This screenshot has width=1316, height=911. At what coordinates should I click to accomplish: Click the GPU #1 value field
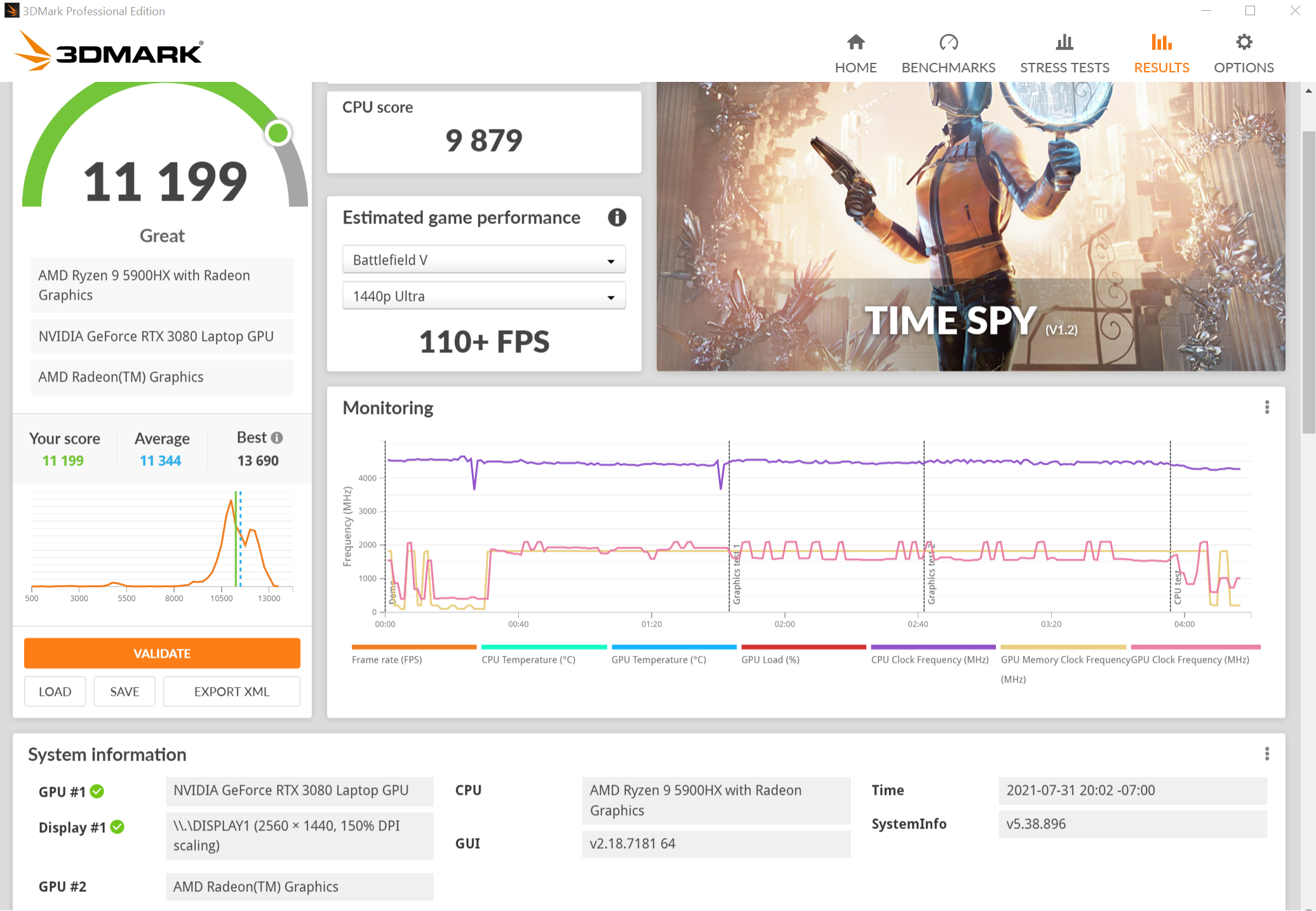(300, 791)
